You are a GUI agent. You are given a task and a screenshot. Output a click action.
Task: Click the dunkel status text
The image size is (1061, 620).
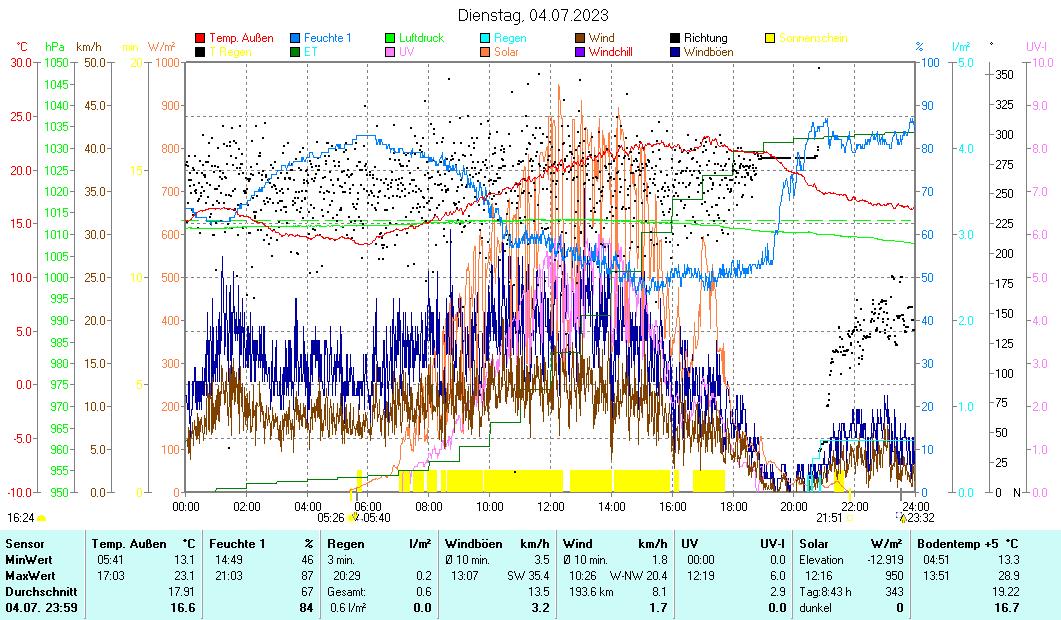click(815, 608)
